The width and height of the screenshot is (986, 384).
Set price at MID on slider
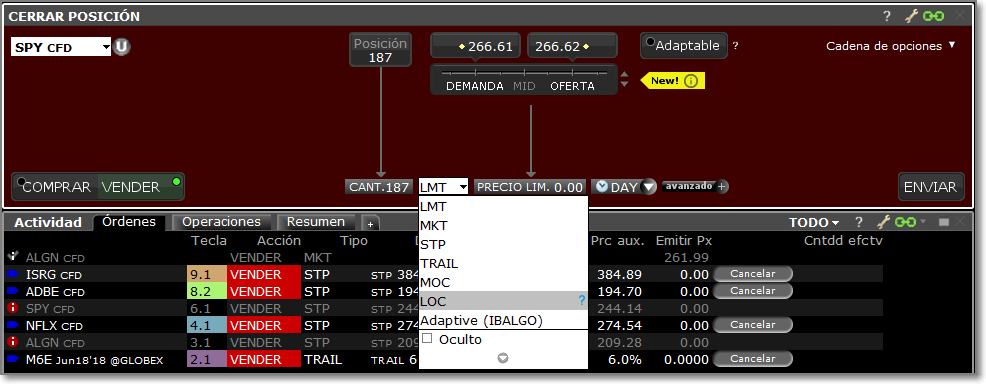524,86
